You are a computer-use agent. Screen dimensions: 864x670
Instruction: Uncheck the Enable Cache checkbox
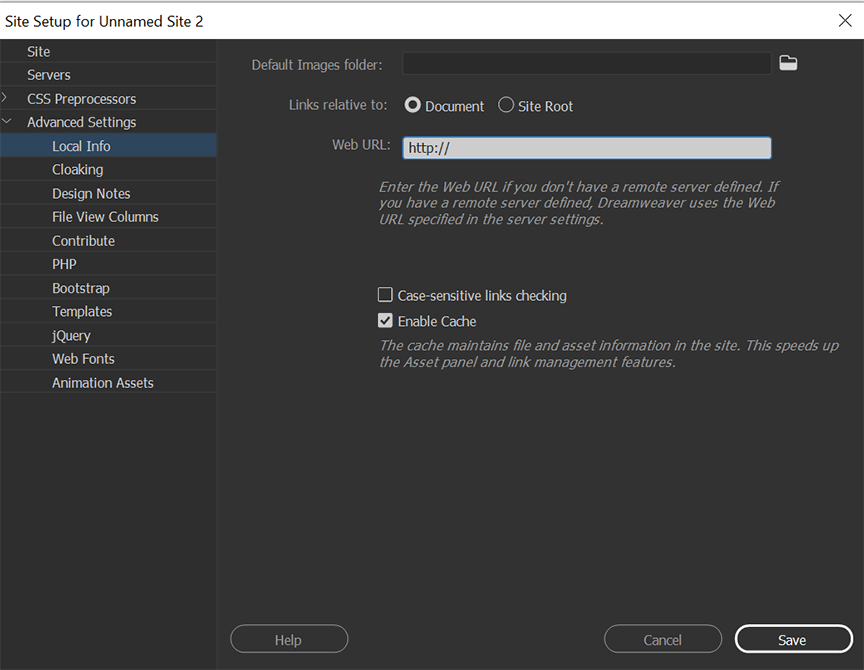[x=385, y=321]
